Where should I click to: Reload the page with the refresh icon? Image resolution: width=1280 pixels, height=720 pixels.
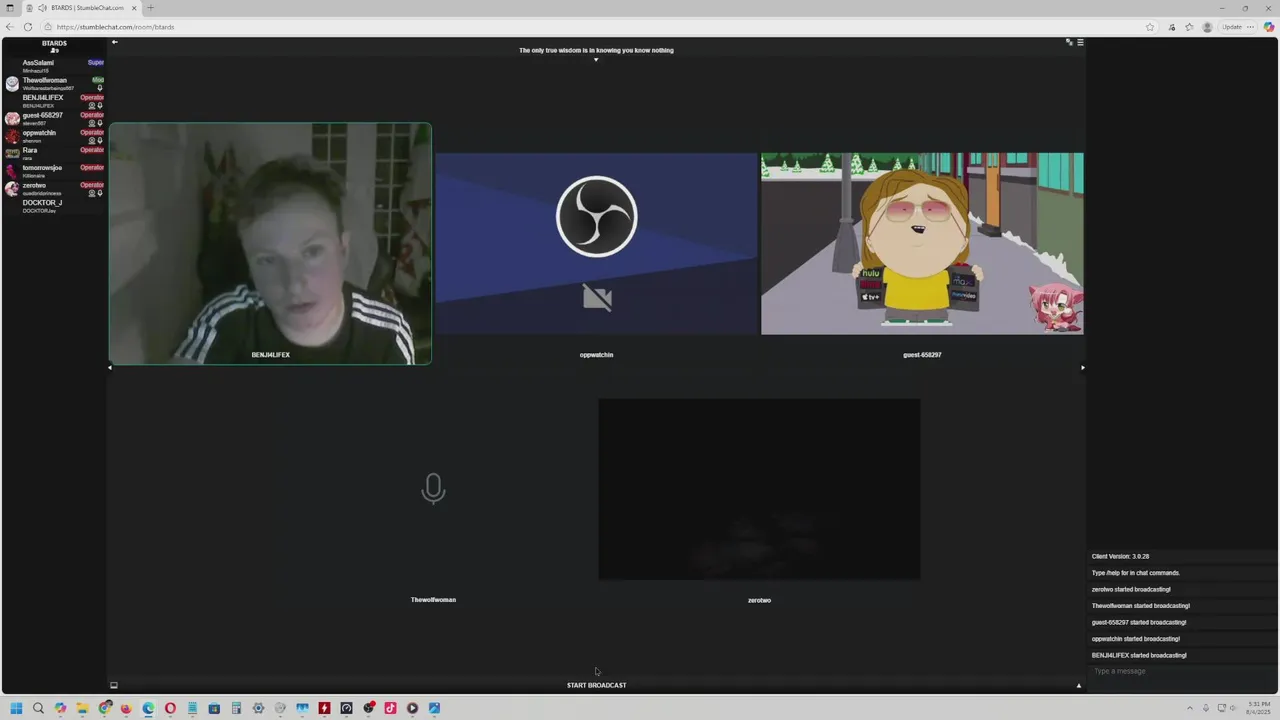tap(28, 27)
